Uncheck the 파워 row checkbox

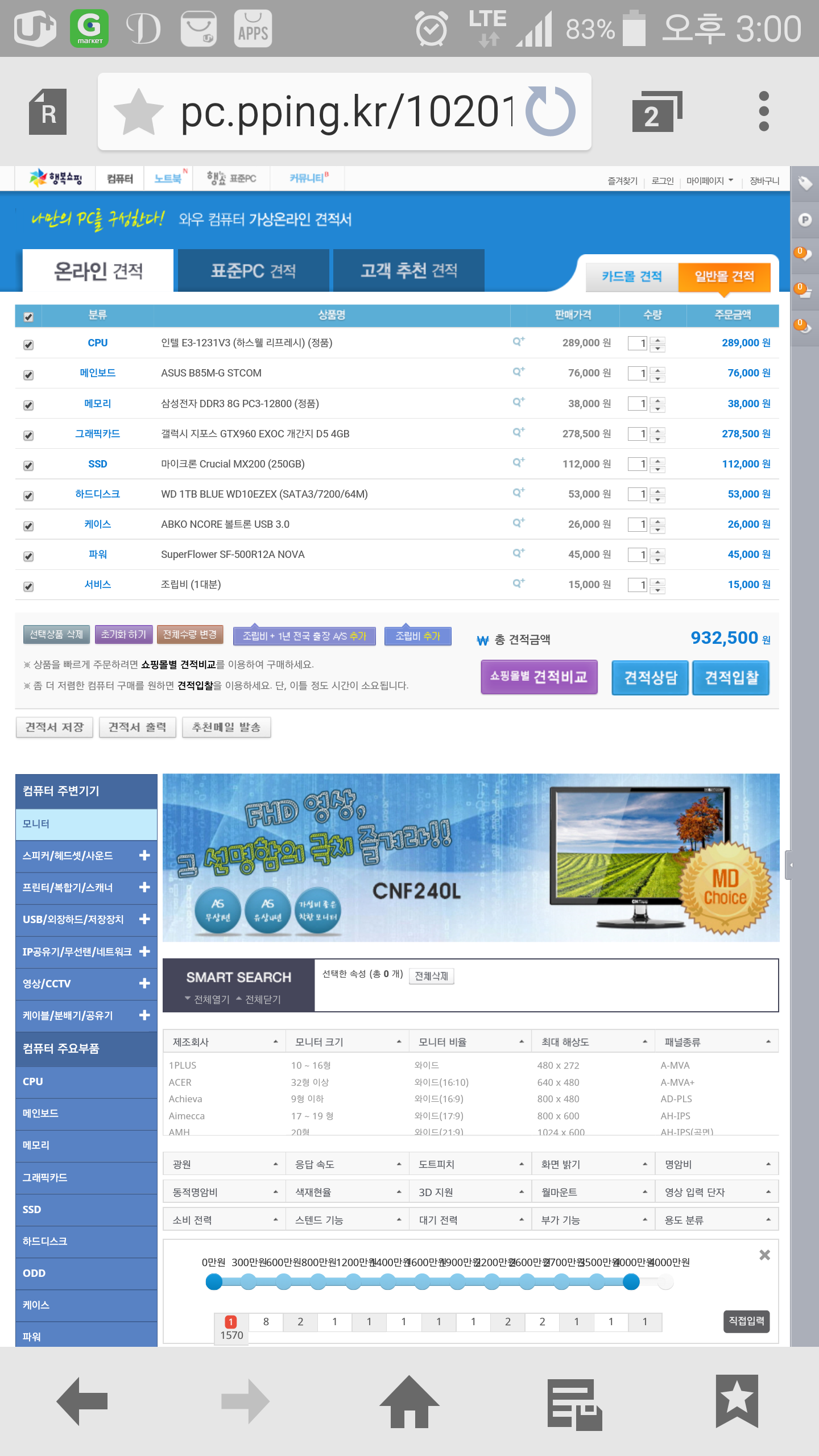tap(28, 556)
